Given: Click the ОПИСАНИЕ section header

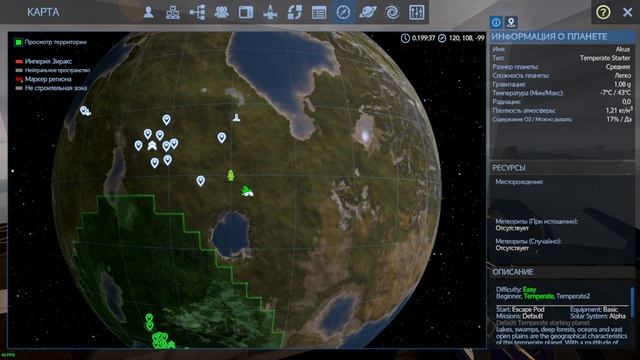Looking at the screenshot, I should pos(562,272).
